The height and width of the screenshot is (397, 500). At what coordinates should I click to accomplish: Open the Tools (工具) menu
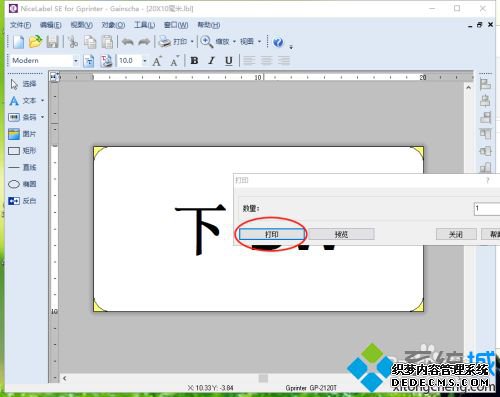pos(144,25)
